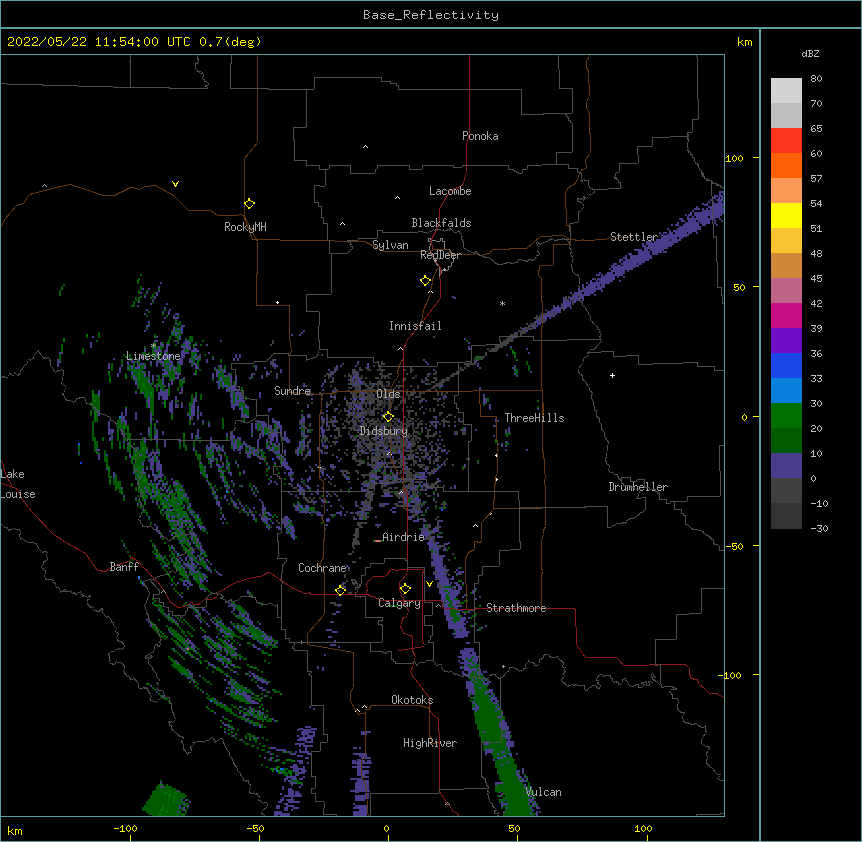Click the Okotoks label

412,700
